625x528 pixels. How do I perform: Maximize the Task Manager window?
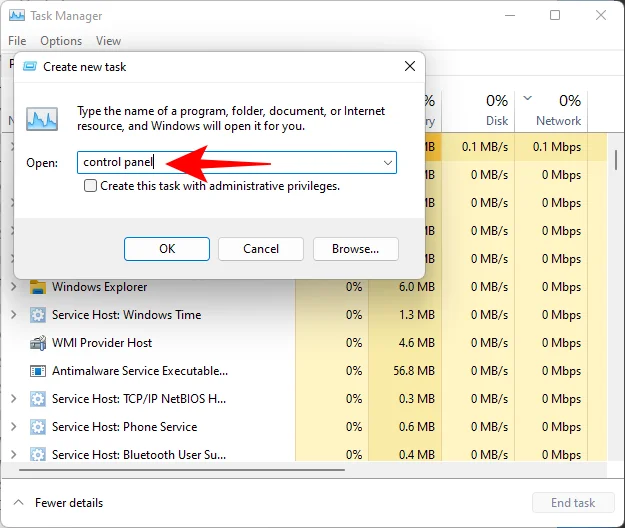[555, 16]
